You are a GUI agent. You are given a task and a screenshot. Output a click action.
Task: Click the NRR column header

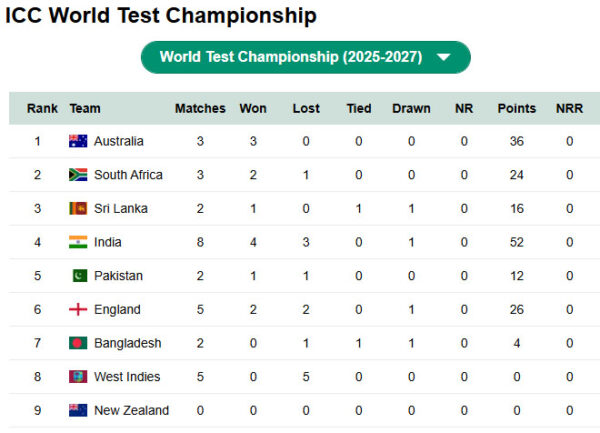569,108
